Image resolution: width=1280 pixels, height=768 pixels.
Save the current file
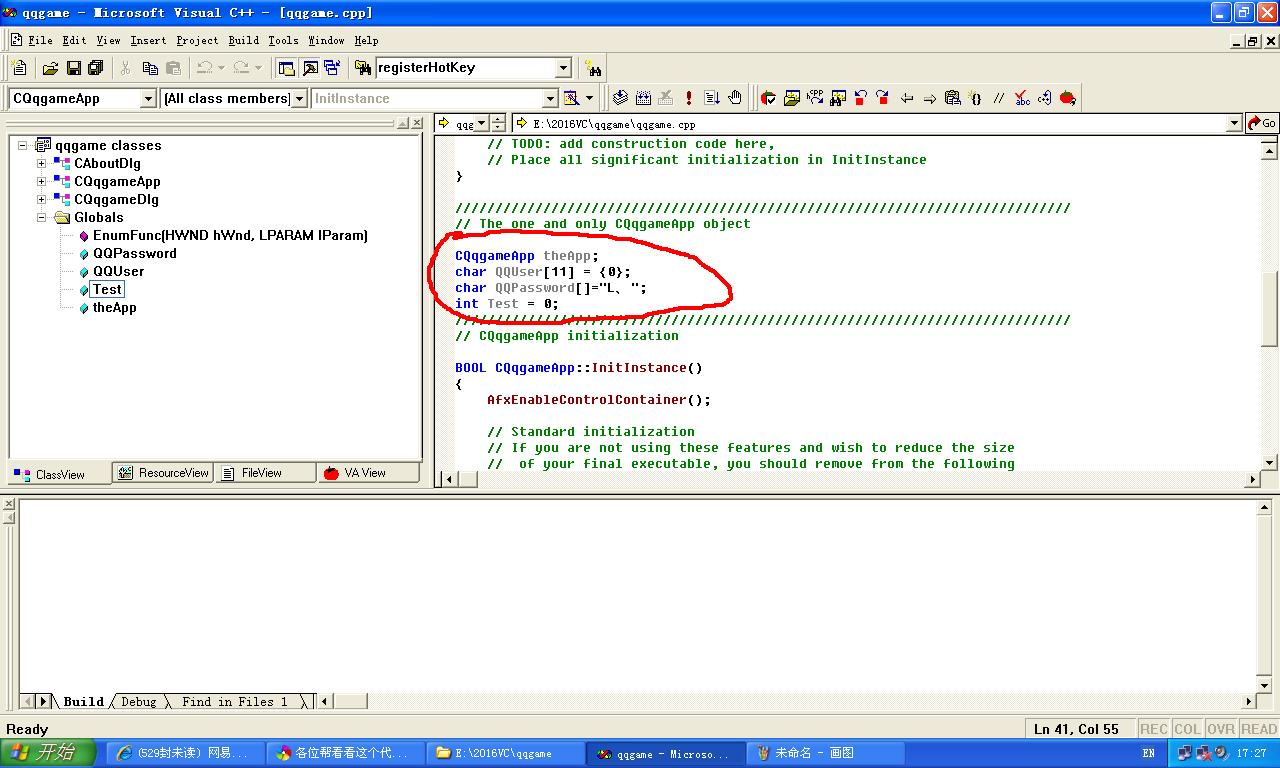(73, 68)
